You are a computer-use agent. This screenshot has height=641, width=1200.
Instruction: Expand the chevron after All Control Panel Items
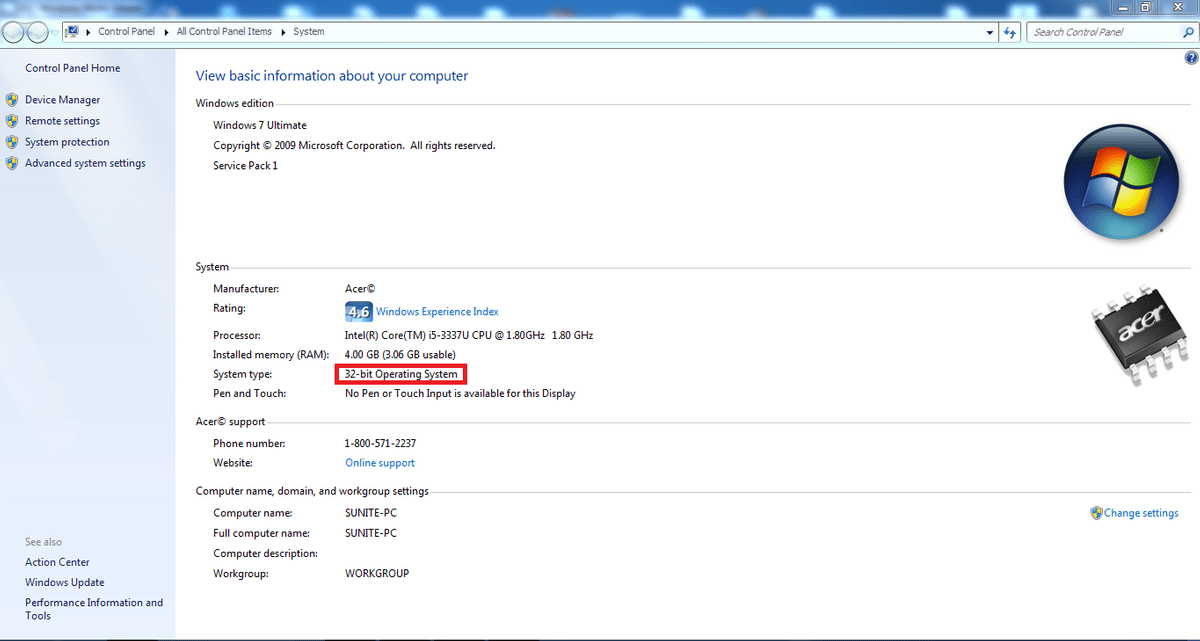pos(283,31)
